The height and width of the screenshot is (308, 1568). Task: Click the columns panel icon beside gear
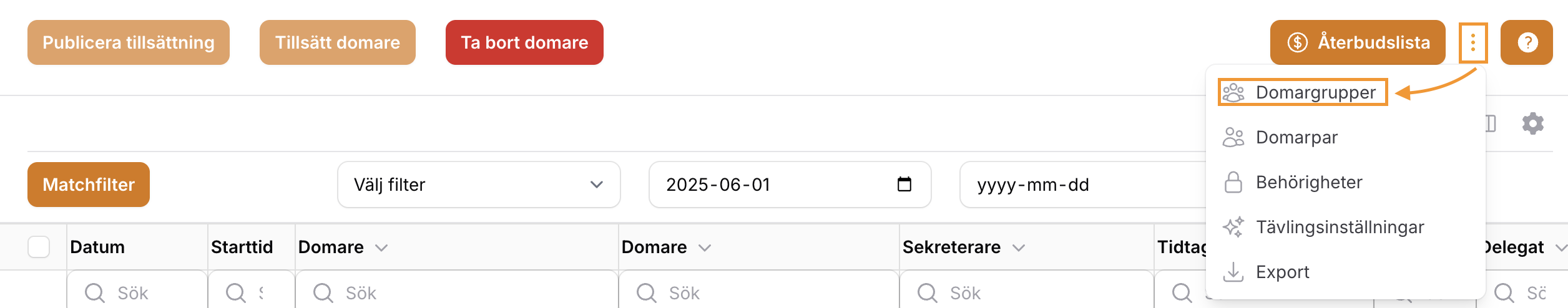(1491, 123)
